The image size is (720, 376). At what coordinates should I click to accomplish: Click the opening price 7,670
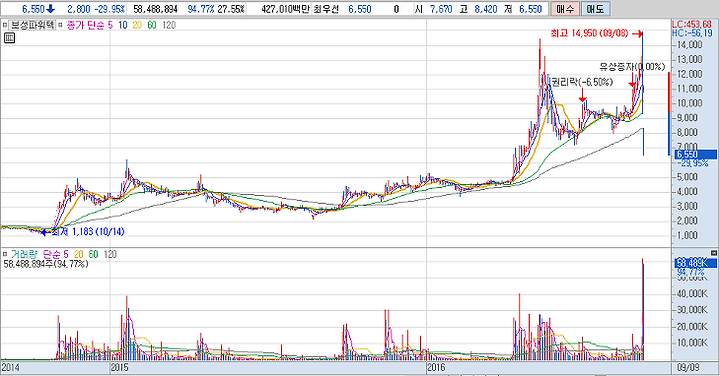click(x=441, y=9)
